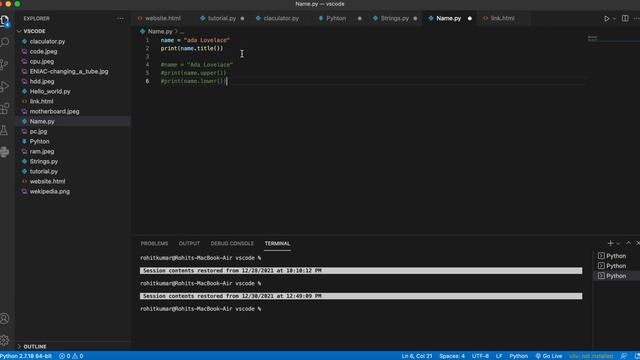Select the third Python terminal instance

coord(616,276)
